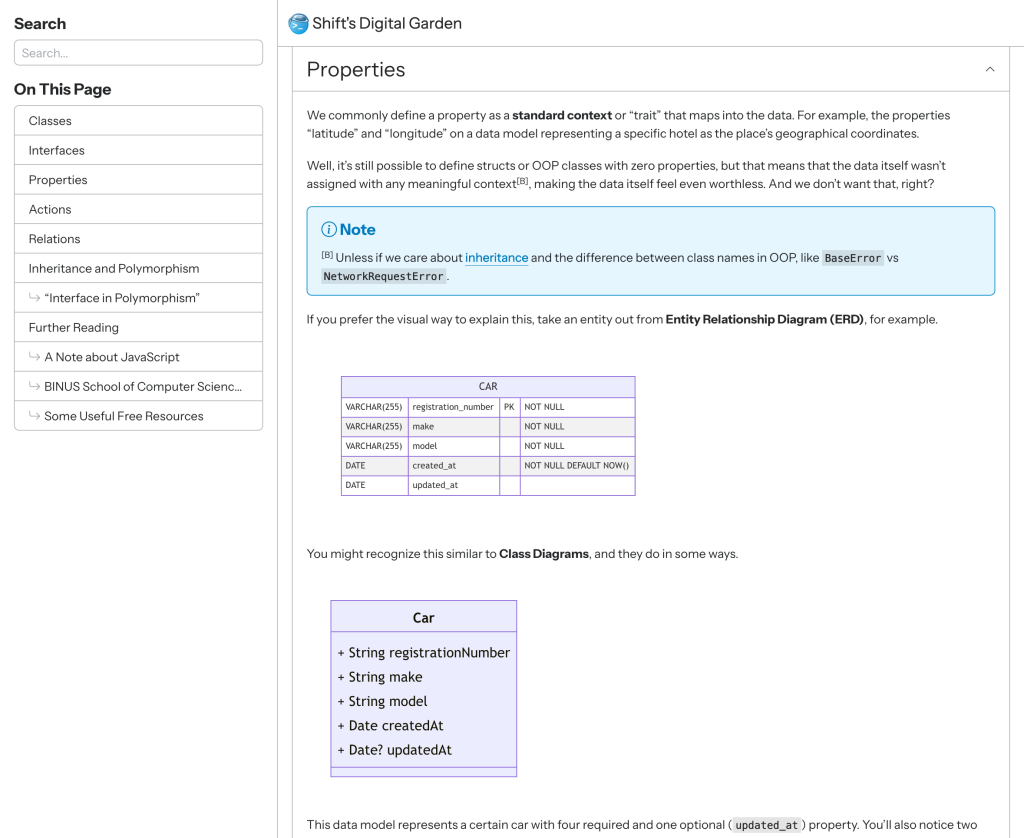This screenshot has width=1024, height=838.
Task: Follow the inheritance hyperlink in the Note
Action: (x=497, y=257)
